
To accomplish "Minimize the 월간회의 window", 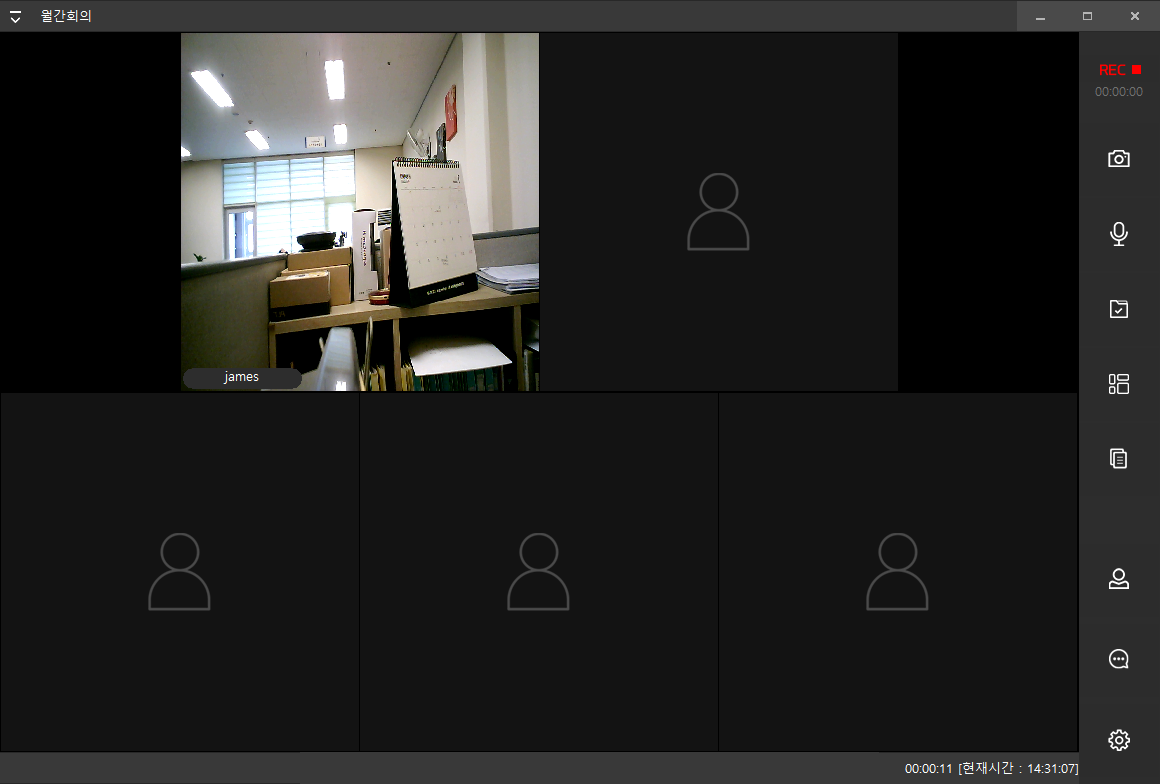I will 1040,16.
